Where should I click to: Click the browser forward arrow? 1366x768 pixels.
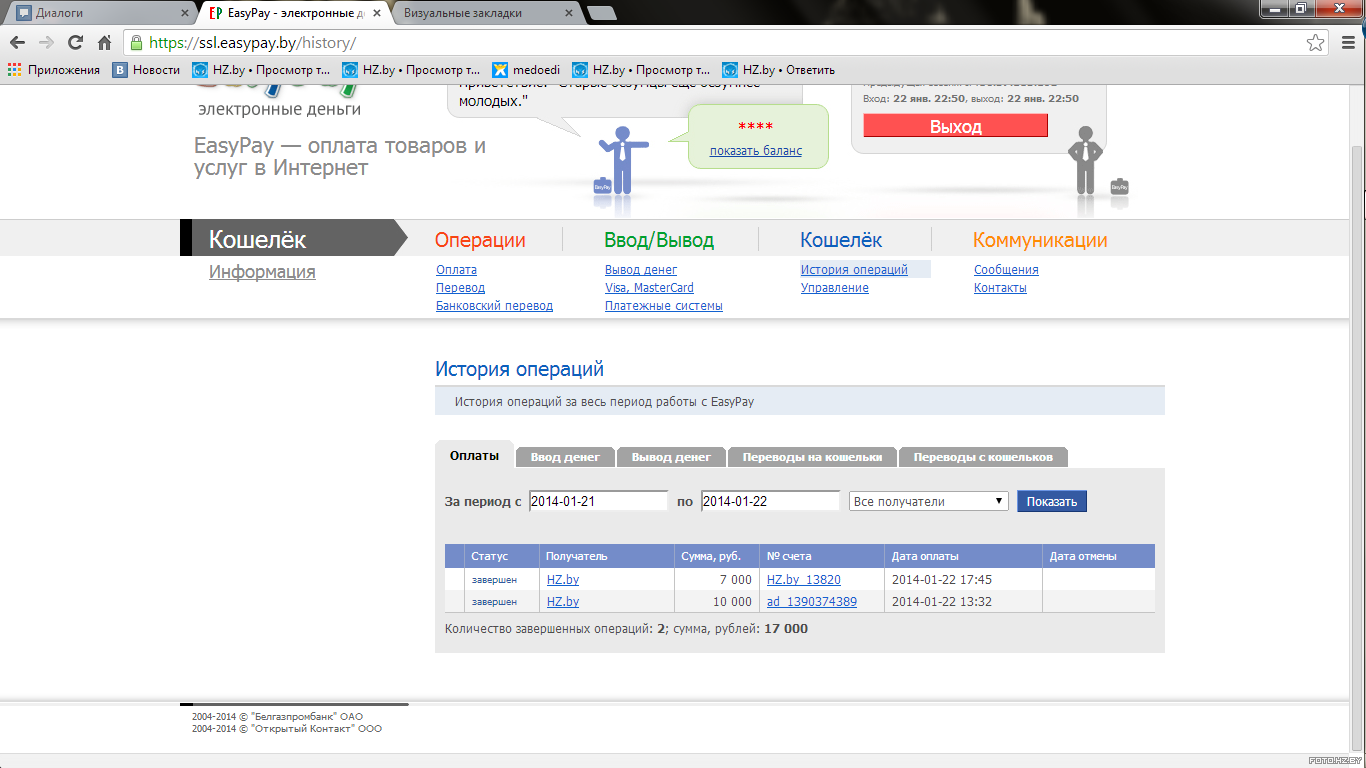click(46, 43)
